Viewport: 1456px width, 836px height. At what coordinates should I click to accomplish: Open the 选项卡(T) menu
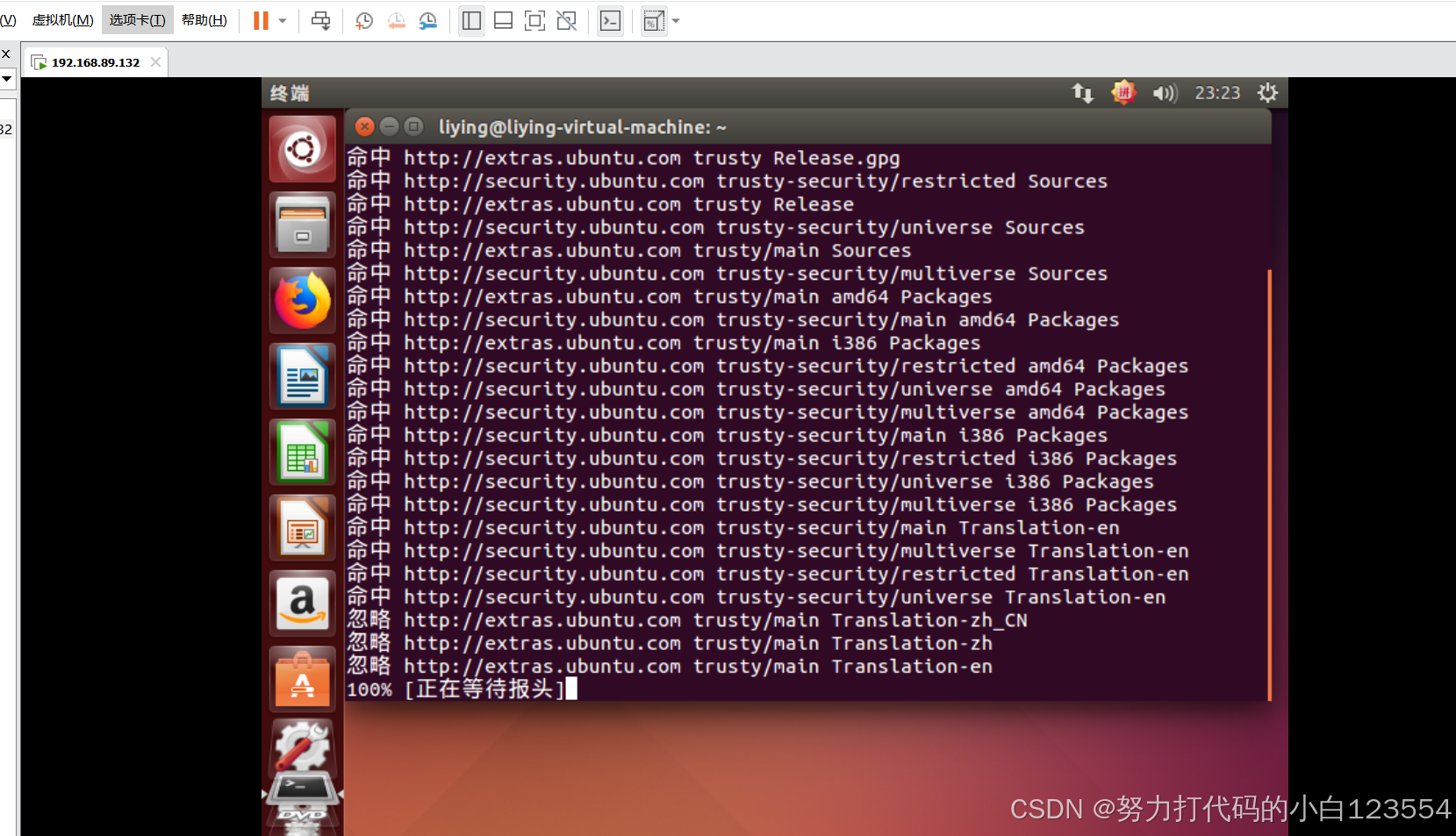(137, 19)
